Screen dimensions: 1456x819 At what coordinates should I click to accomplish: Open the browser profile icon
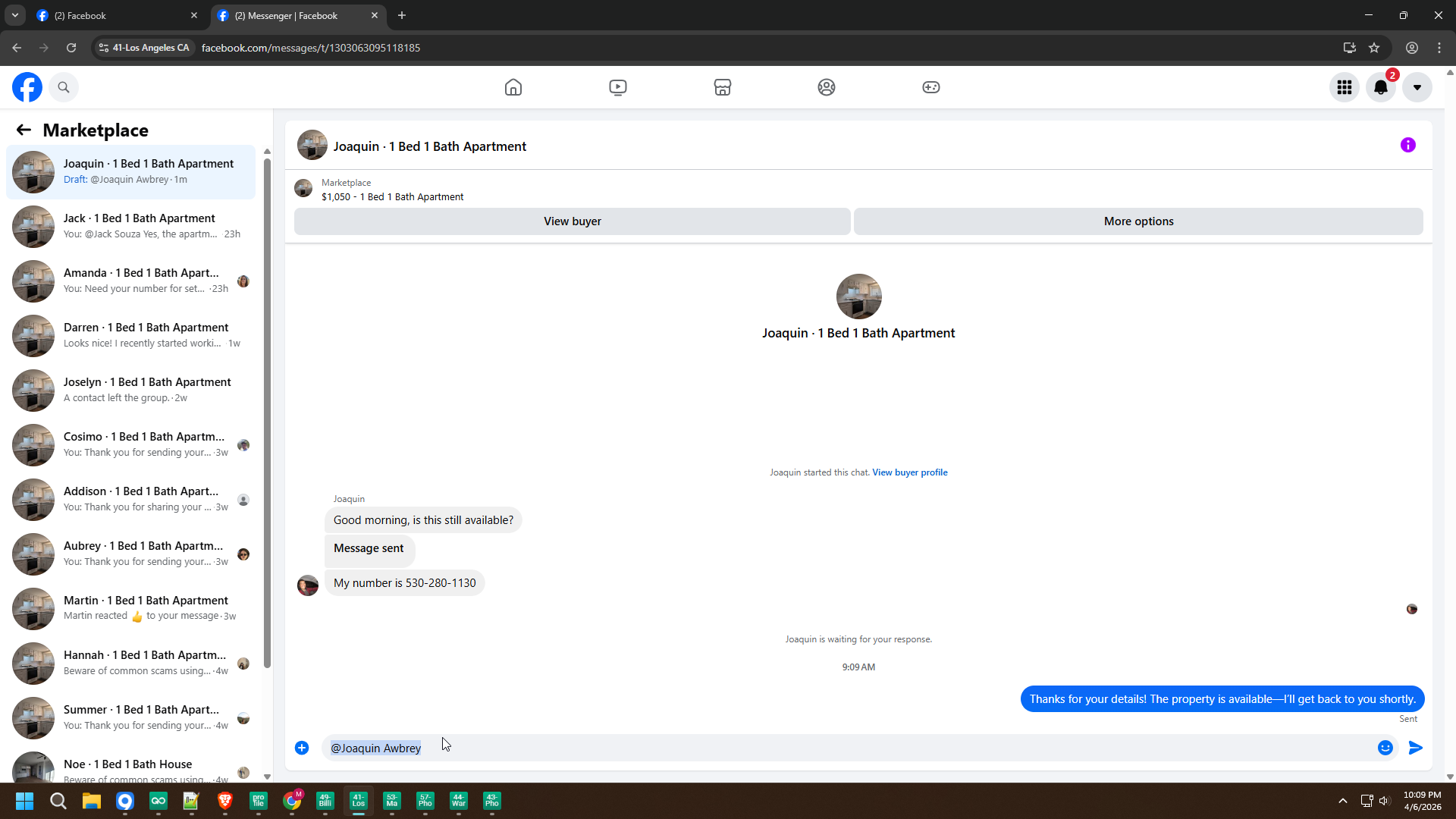coord(1412,48)
